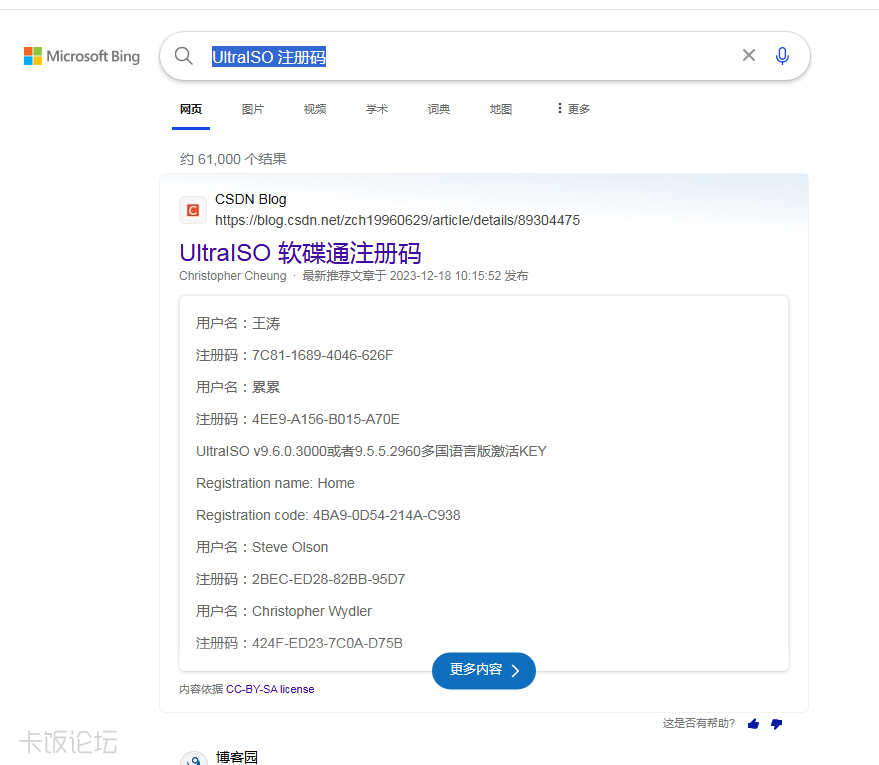Click the 博客园 site favicon

click(194, 760)
